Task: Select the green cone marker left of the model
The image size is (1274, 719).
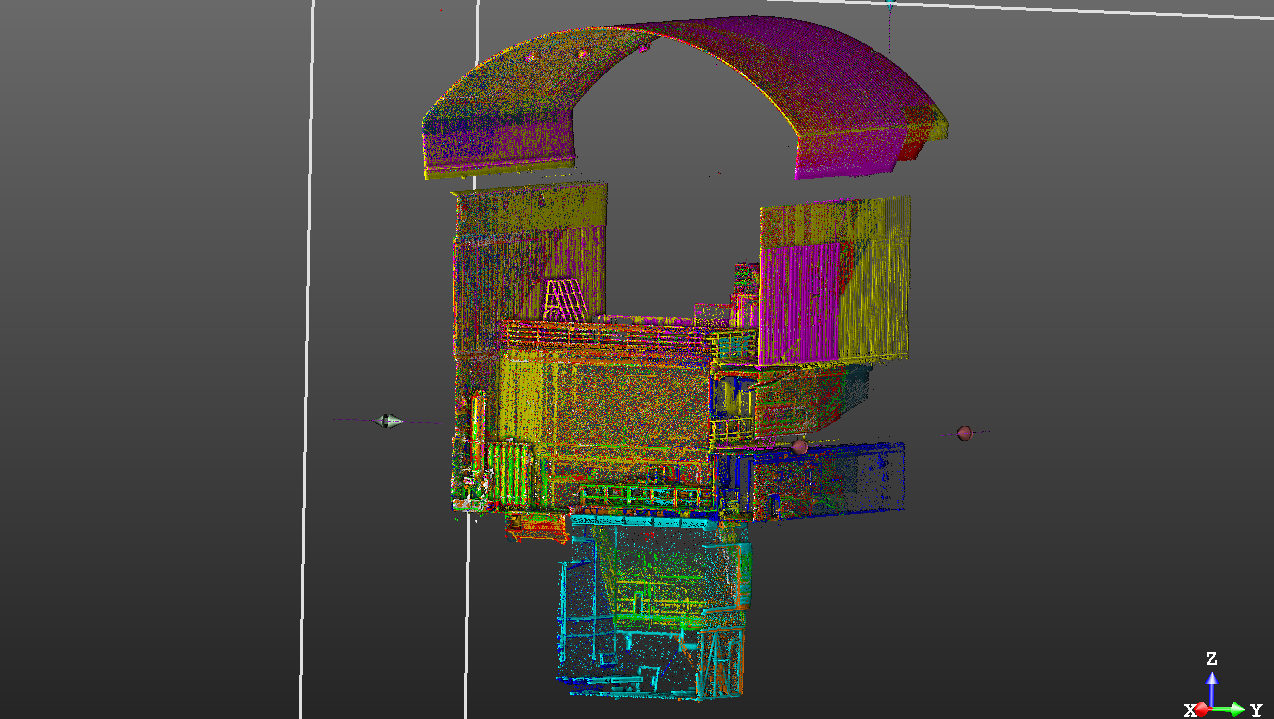Action: 390,421
